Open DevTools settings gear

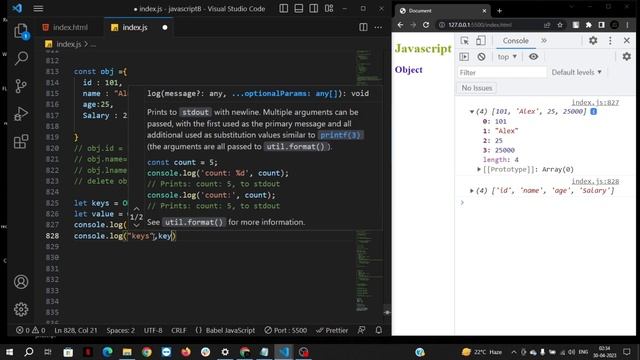(593, 40)
